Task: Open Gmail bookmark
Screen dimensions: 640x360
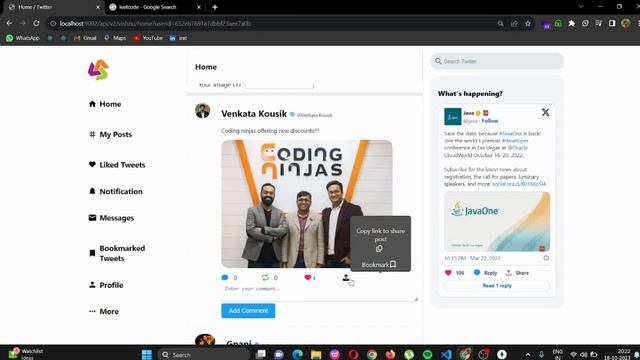Action: pyautogui.click(x=85, y=38)
